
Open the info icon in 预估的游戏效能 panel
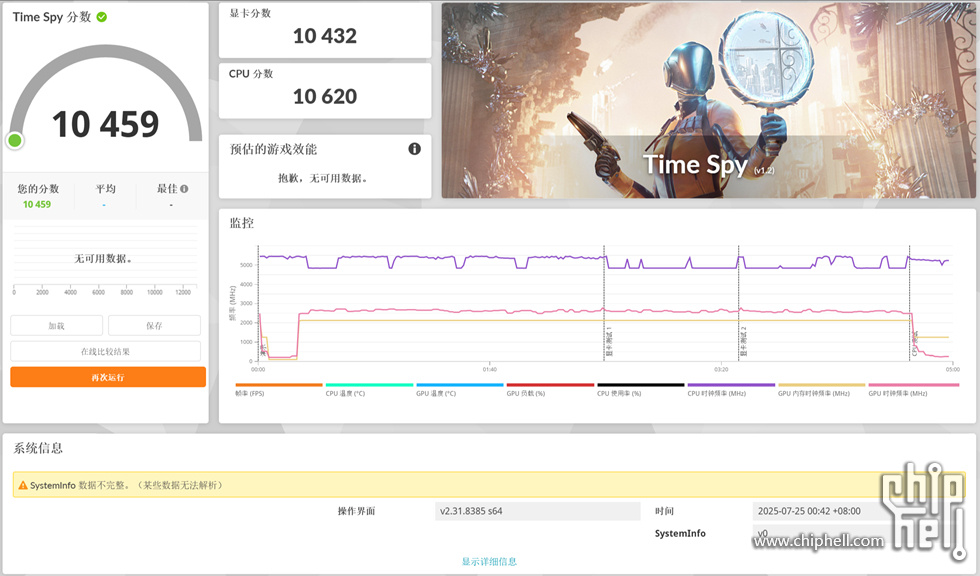coord(414,149)
